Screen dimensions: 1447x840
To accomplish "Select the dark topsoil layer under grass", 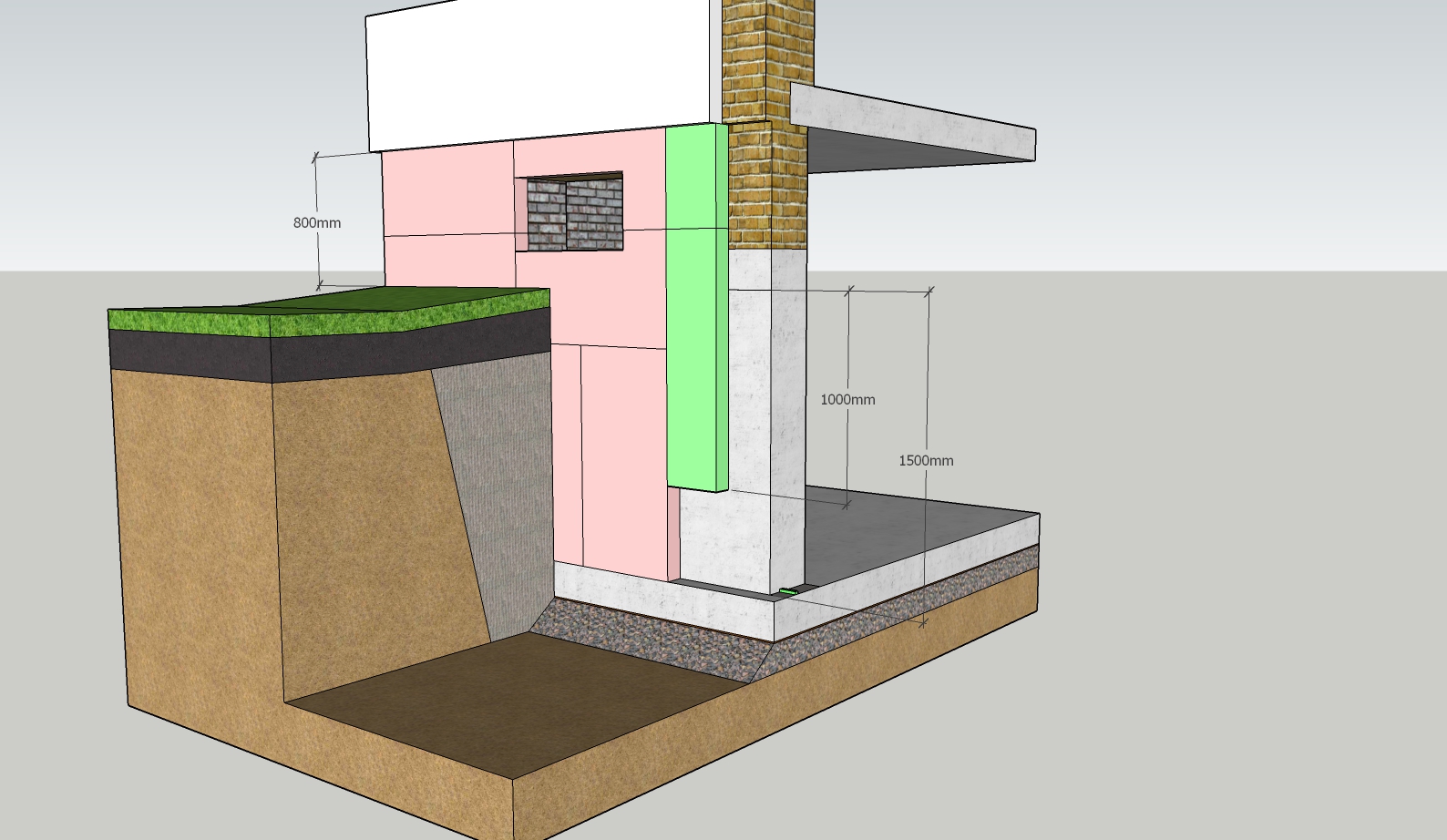I will 328,352.
